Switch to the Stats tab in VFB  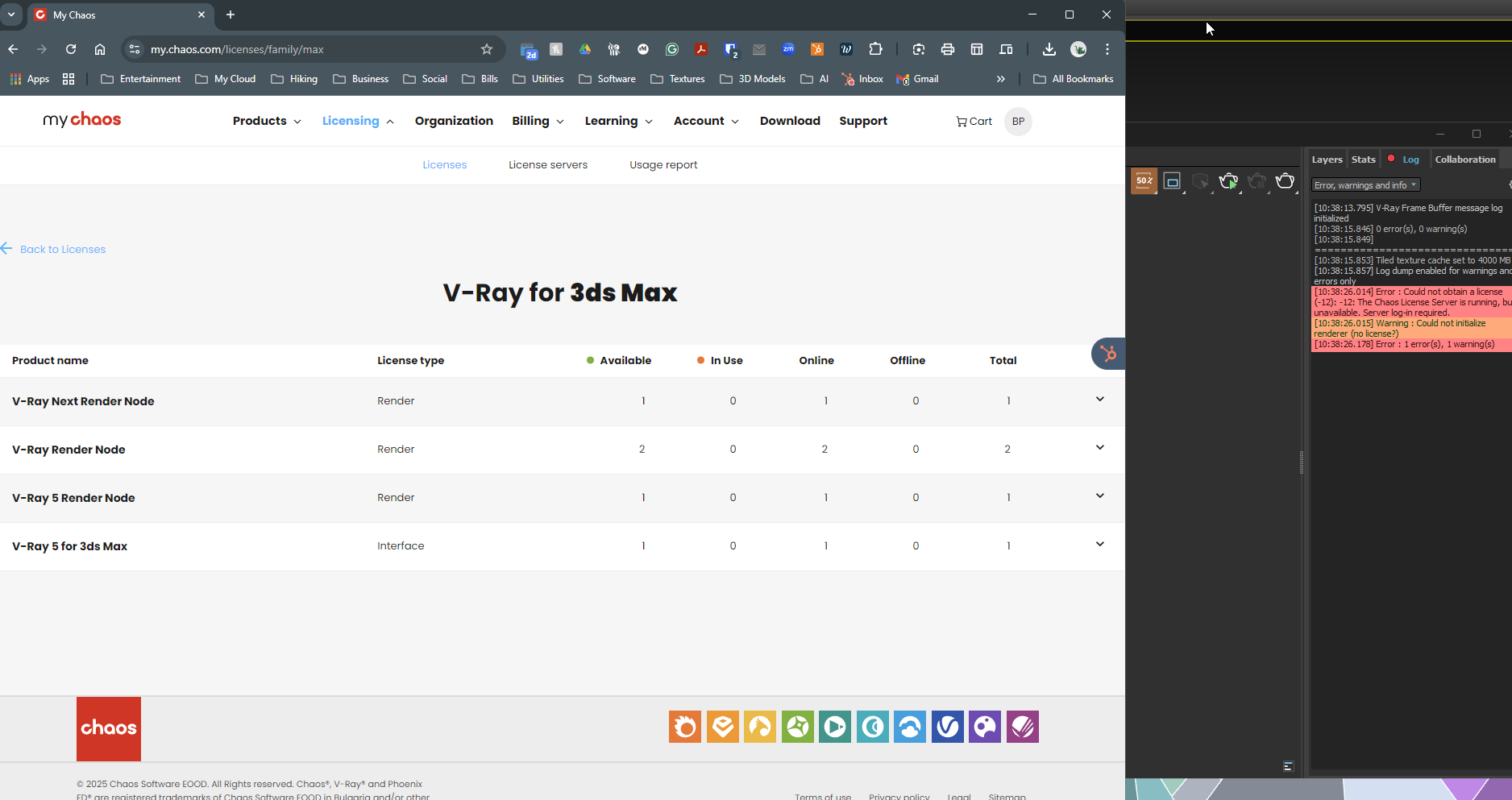tap(1364, 160)
